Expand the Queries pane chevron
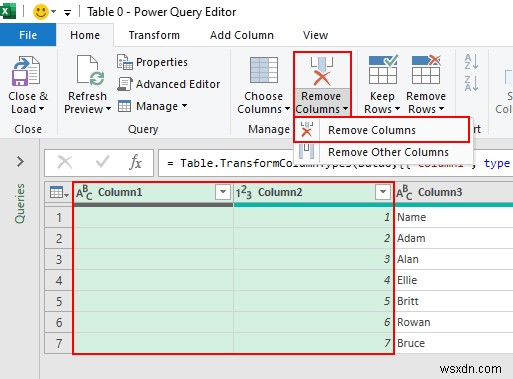 click(20, 162)
